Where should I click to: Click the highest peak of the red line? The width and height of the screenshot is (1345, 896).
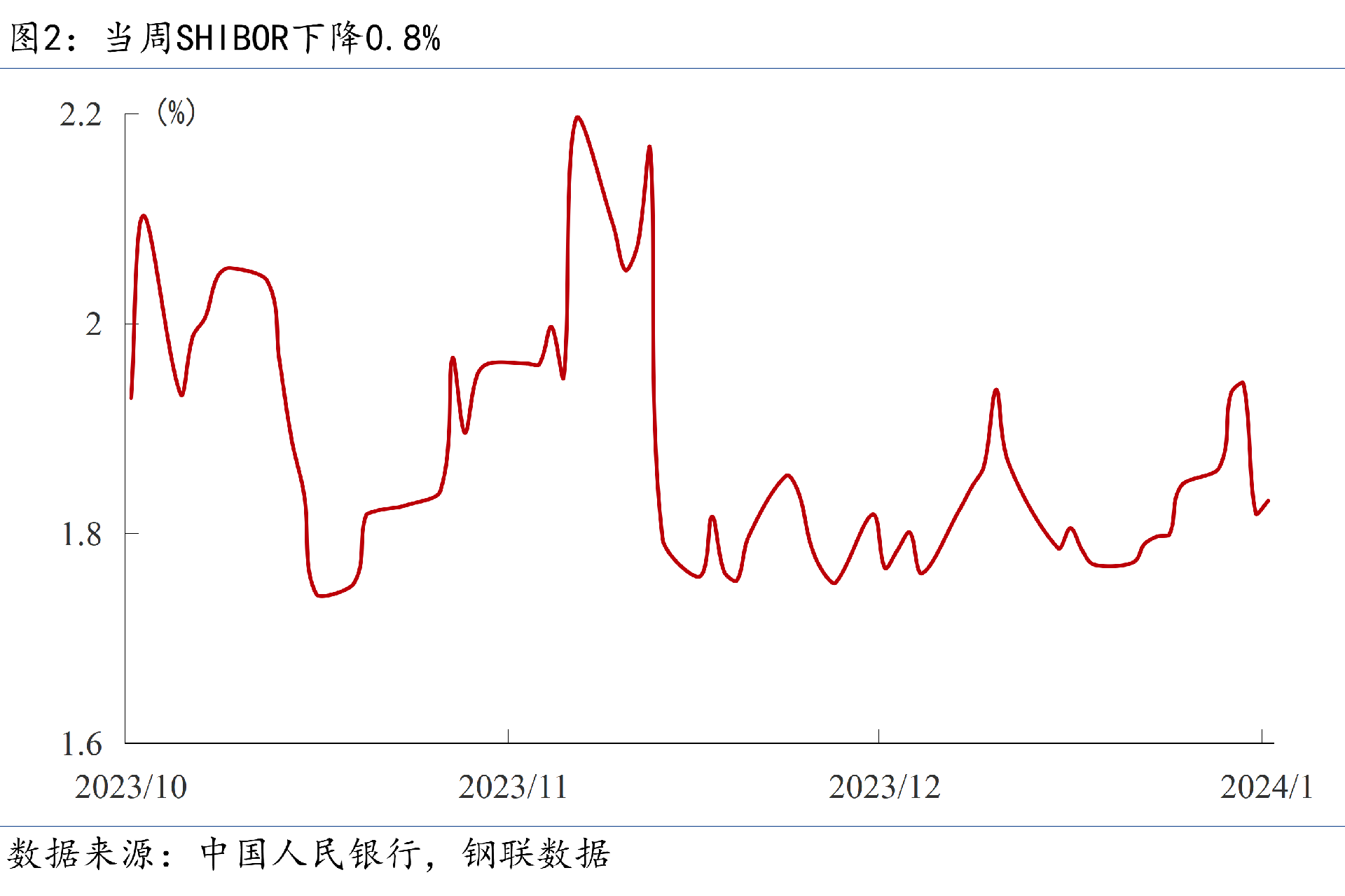[577, 118]
